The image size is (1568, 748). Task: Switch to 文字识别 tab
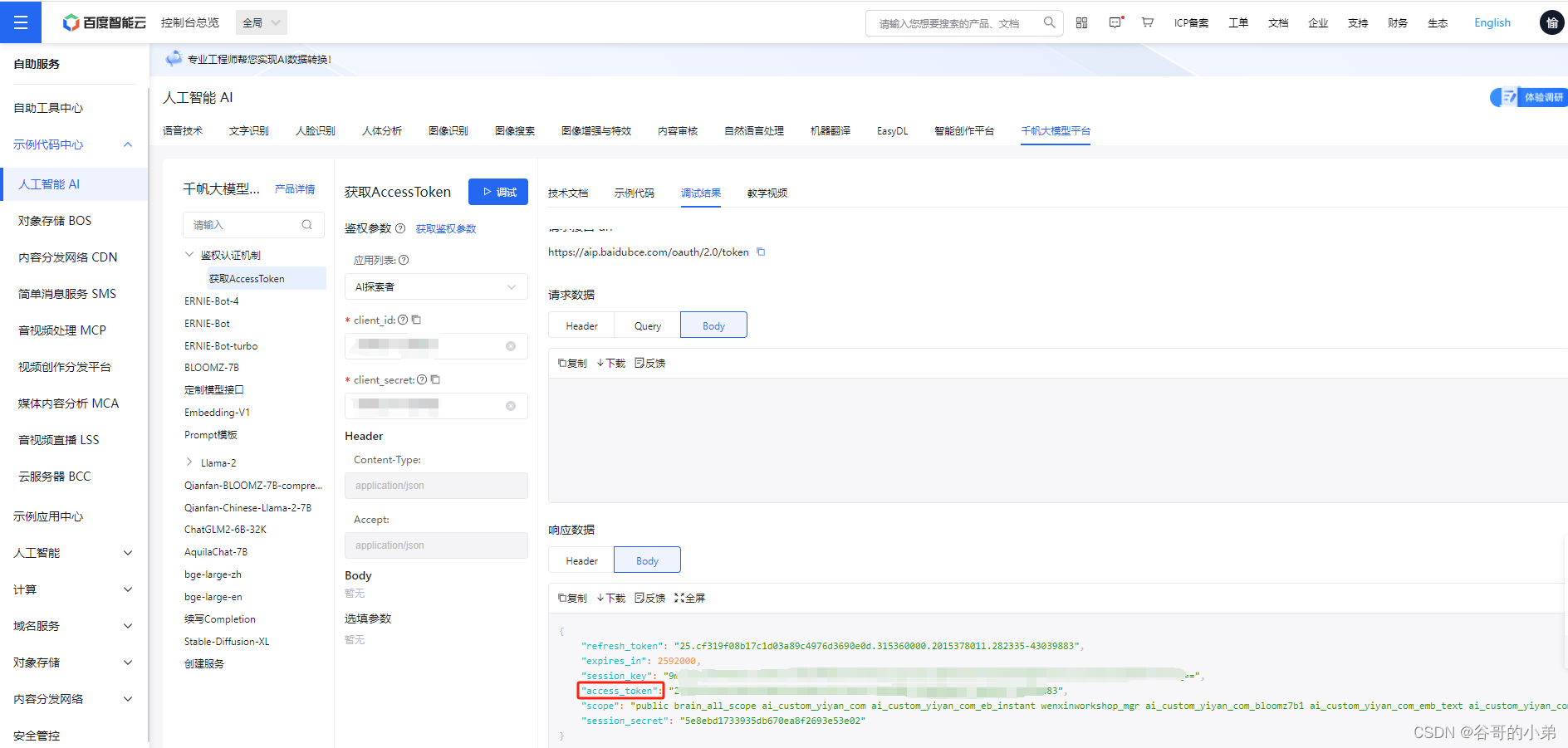(249, 131)
